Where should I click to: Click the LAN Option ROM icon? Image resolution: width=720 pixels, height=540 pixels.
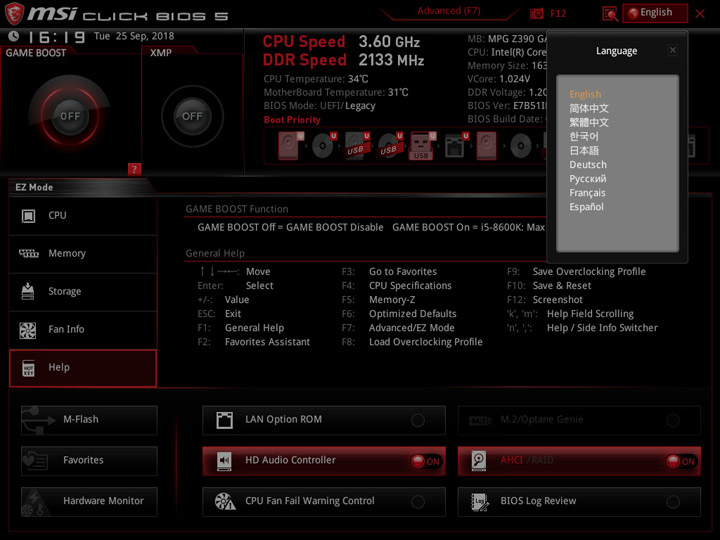click(224, 420)
